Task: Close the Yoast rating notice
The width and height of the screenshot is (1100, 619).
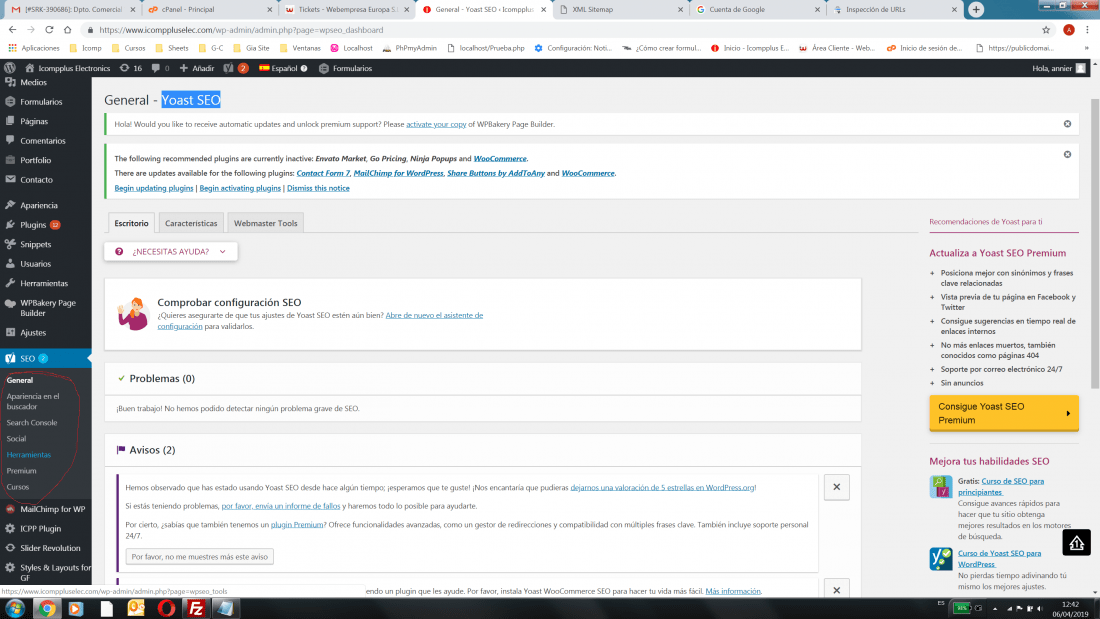Action: click(836, 487)
